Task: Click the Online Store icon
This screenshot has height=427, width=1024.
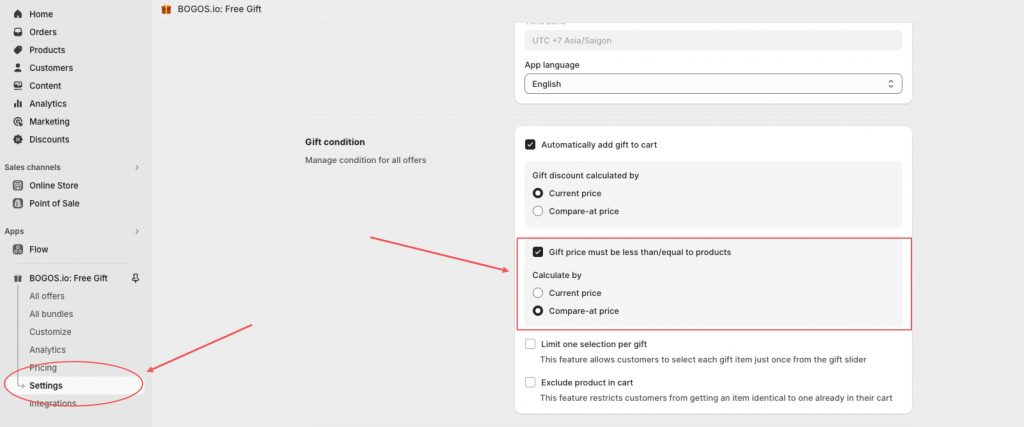Action: pyautogui.click(x=18, y=185)
